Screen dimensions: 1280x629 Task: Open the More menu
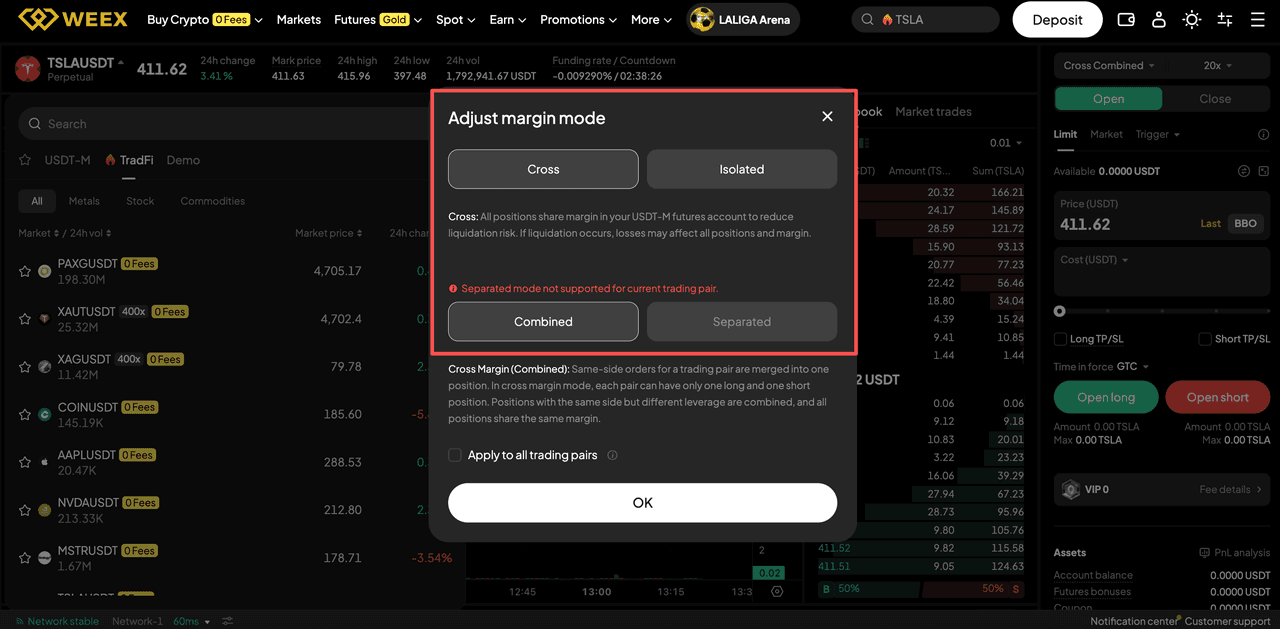click(x=652, y=19)
